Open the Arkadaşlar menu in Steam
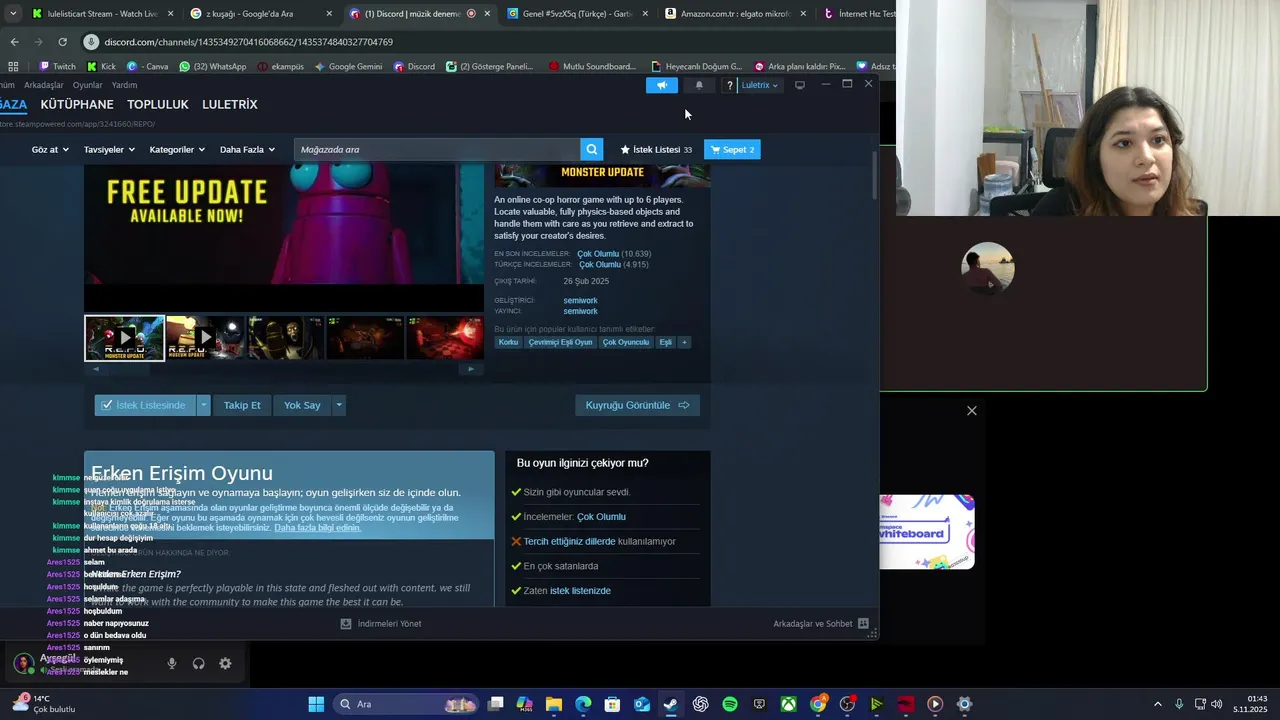This screenshot has height=720, width=1280. click(x=44, y=85)
